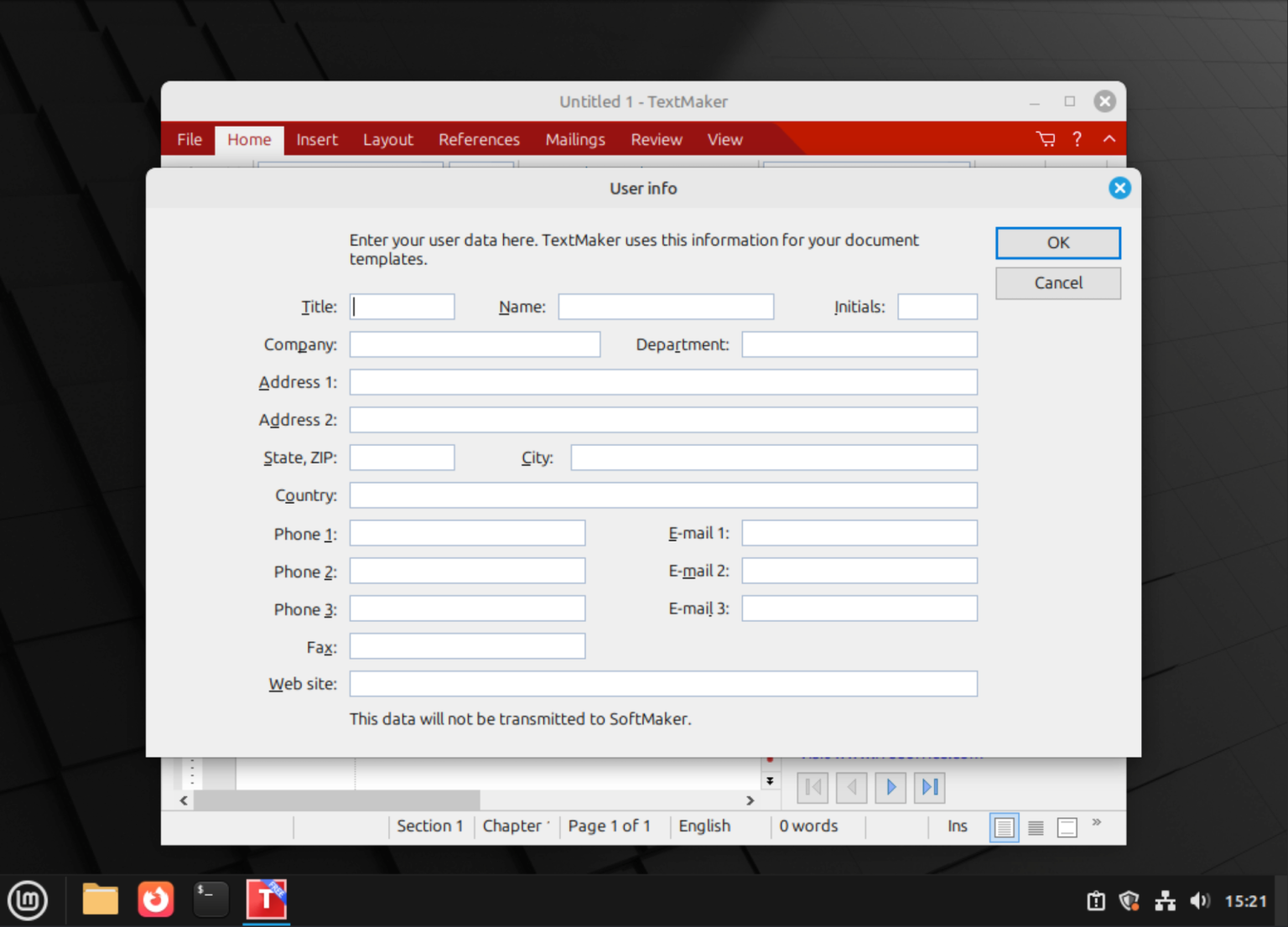Open Help using the question mark icon
1288x927 pixels.
1077,139
